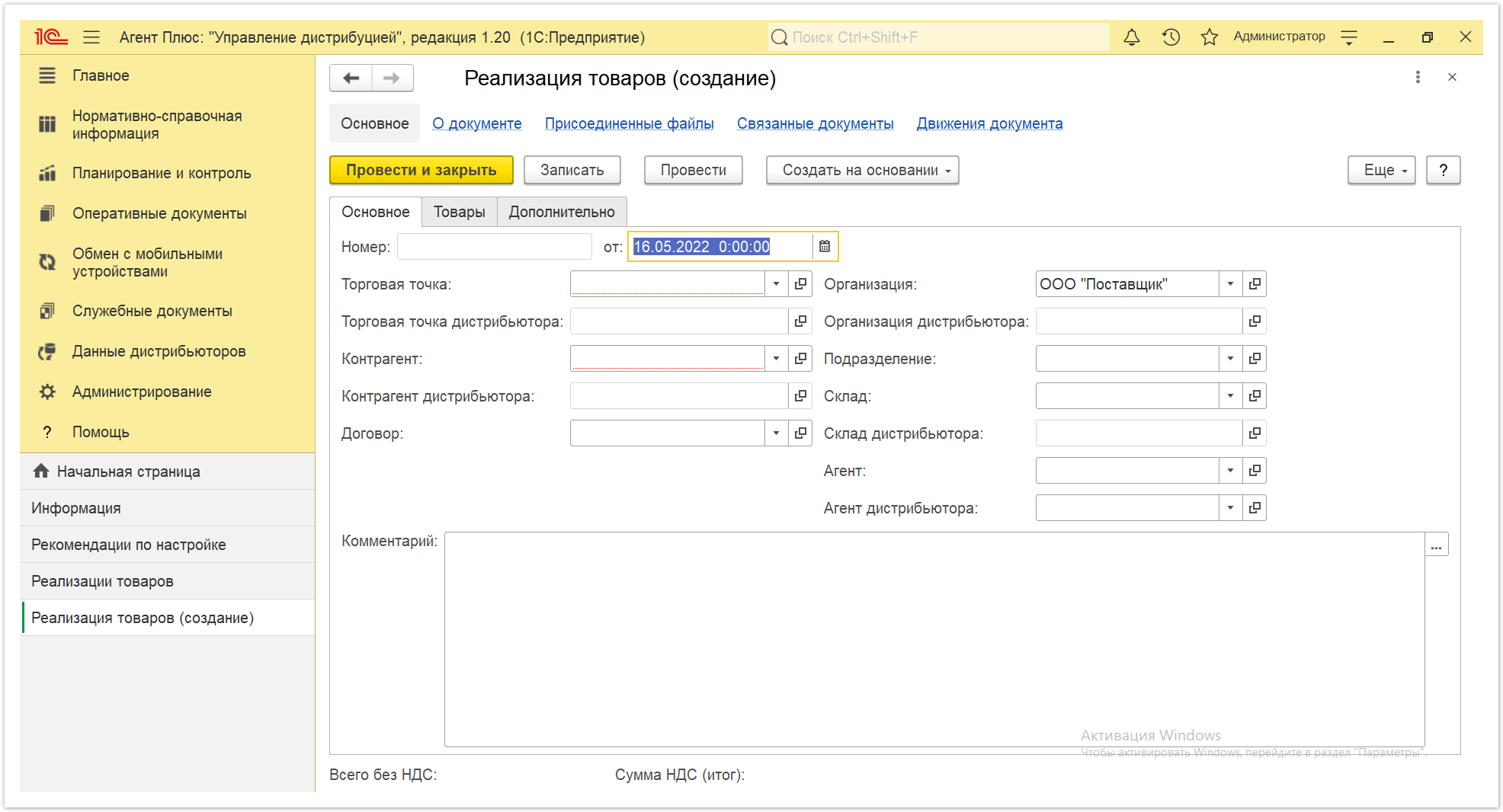Open the Еще menu
1503x812 pixels.
pos(1381,170)
